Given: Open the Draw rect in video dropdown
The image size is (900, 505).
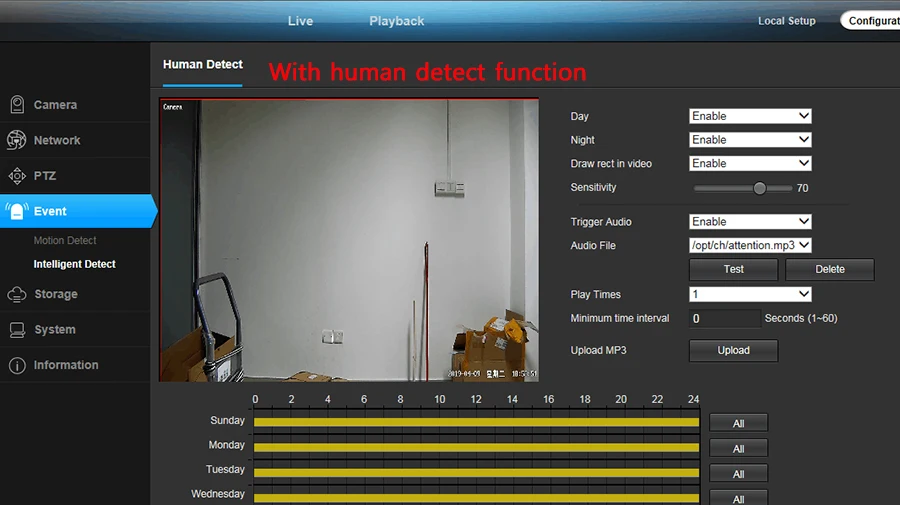Looking at the screenshot, I should (750, 163).
